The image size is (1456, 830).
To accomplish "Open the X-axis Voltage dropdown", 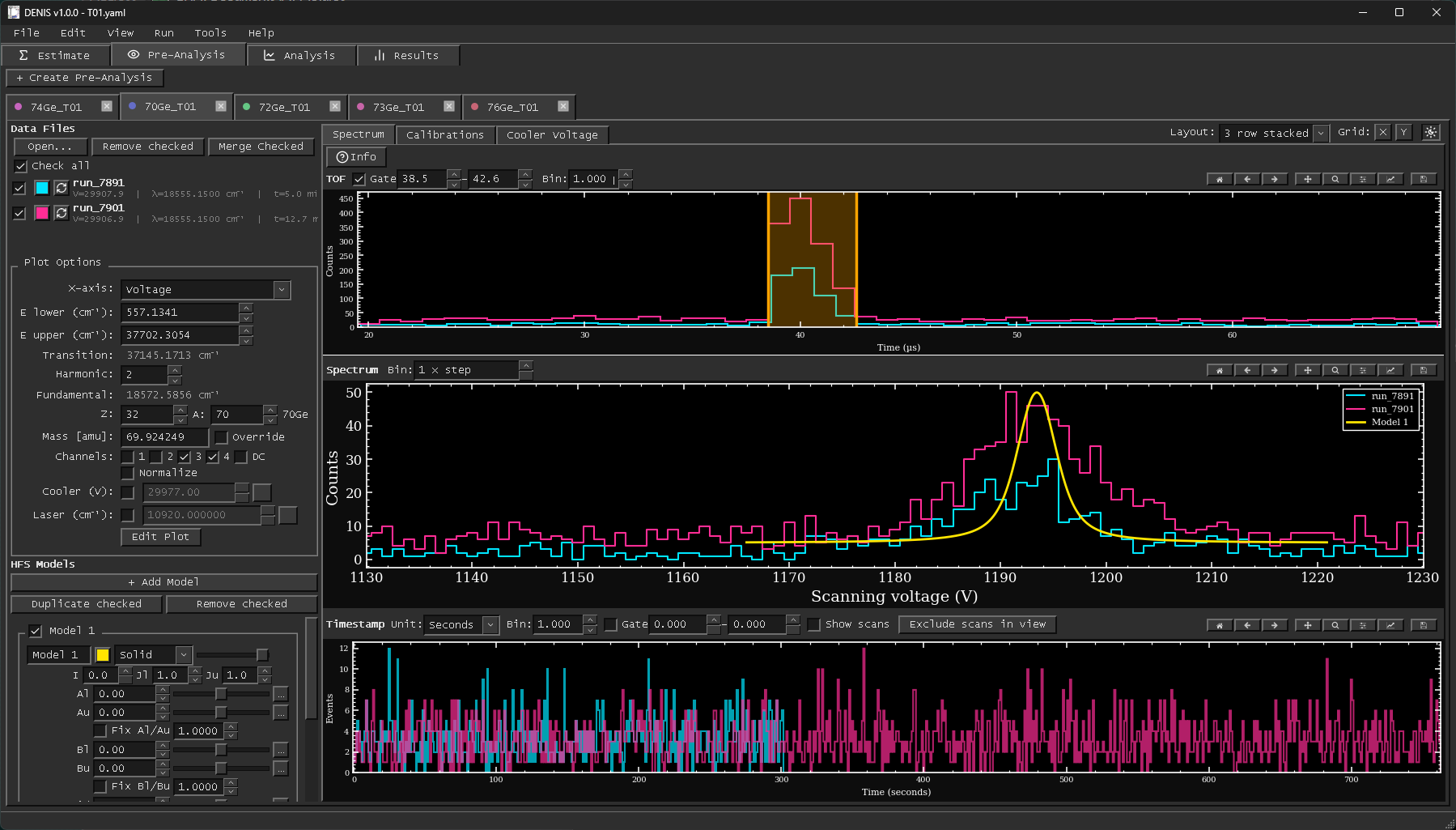I will 206,290.
